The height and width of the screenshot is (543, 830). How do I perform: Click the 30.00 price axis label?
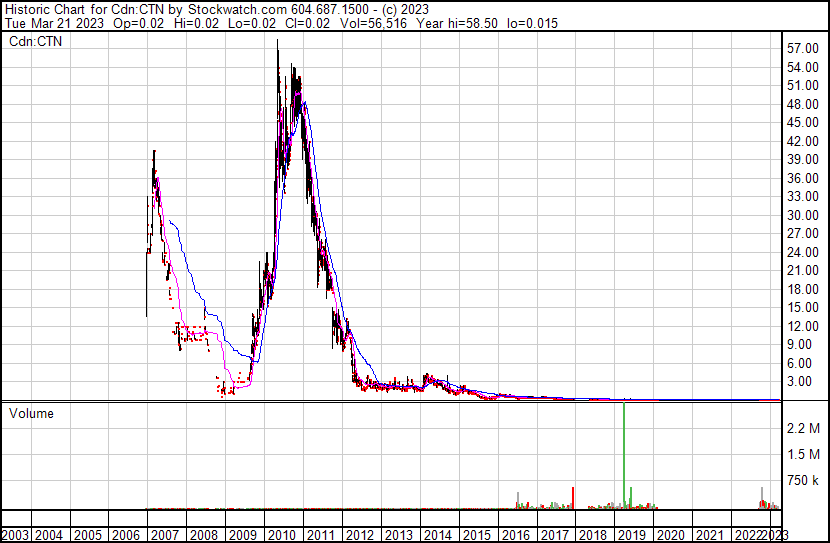[x=803, y=215]
